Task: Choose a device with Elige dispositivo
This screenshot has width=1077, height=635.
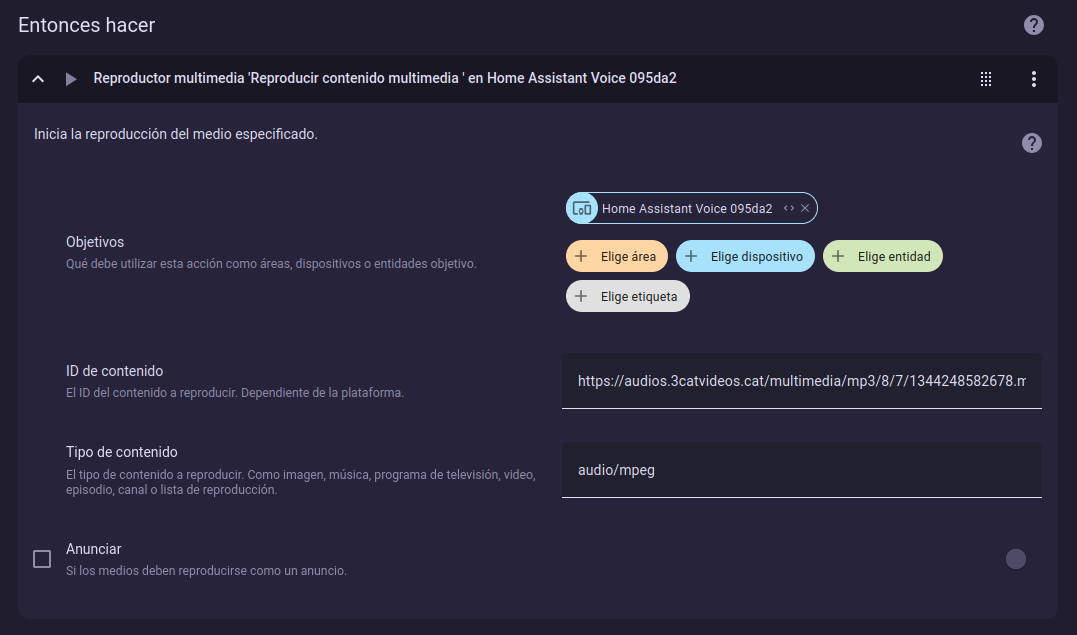Action: tap(746, 256)
